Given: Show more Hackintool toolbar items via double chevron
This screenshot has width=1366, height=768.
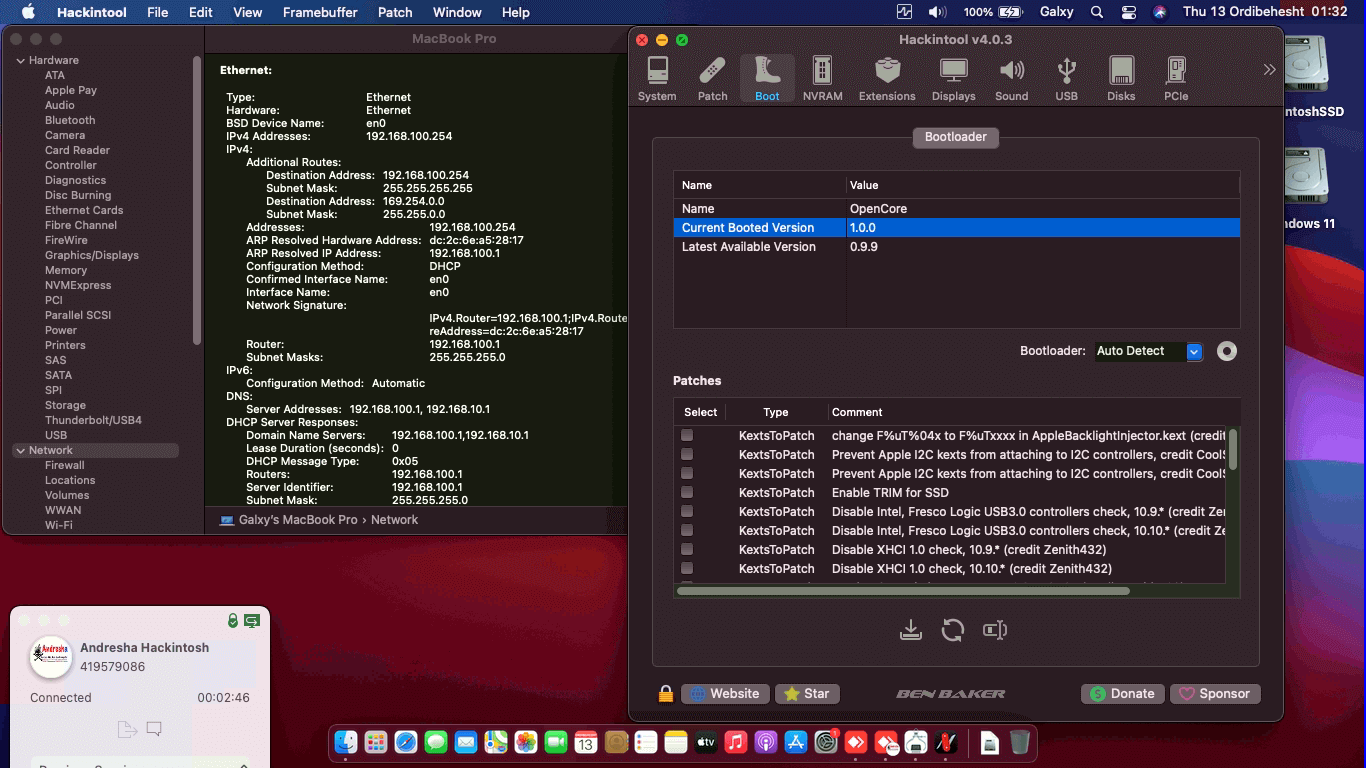Looking at the screenshot, I should (1269, 70).
